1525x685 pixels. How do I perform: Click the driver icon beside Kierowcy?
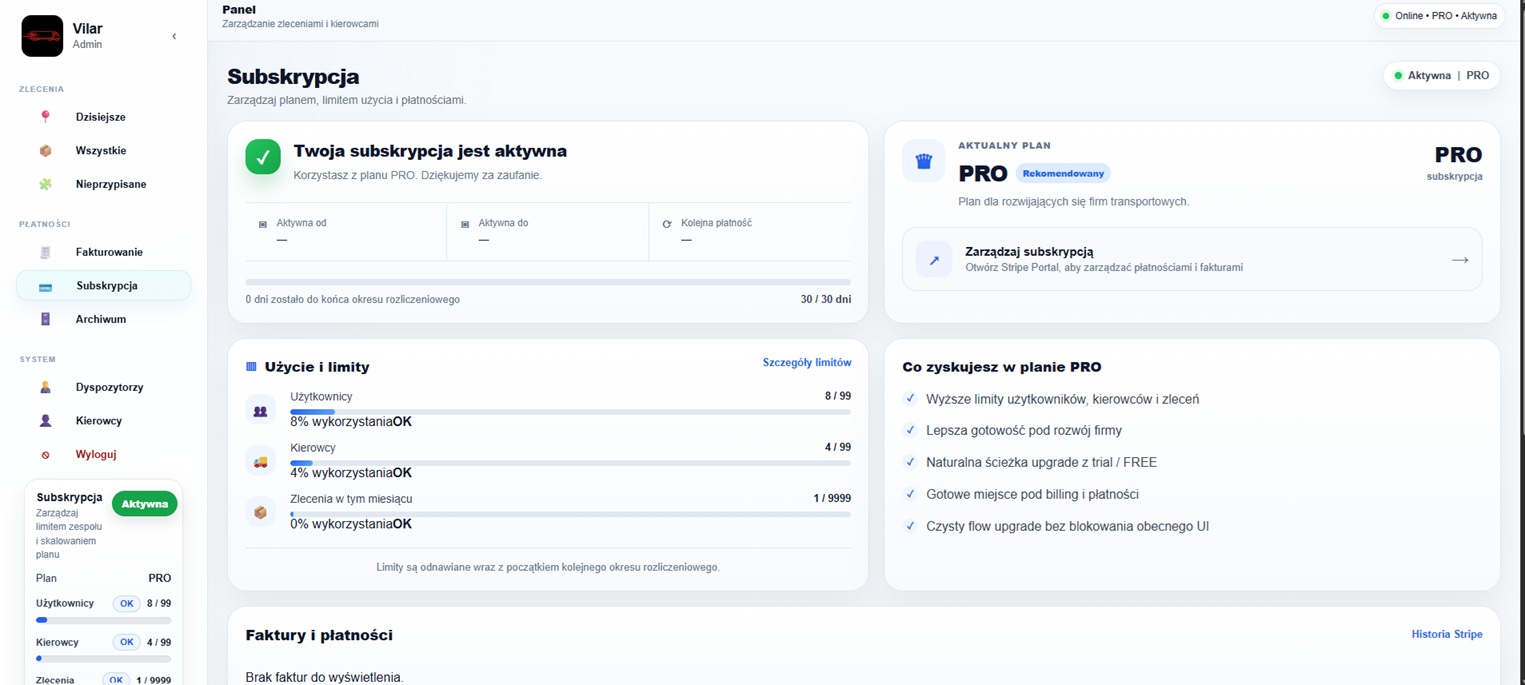[45, 421]
